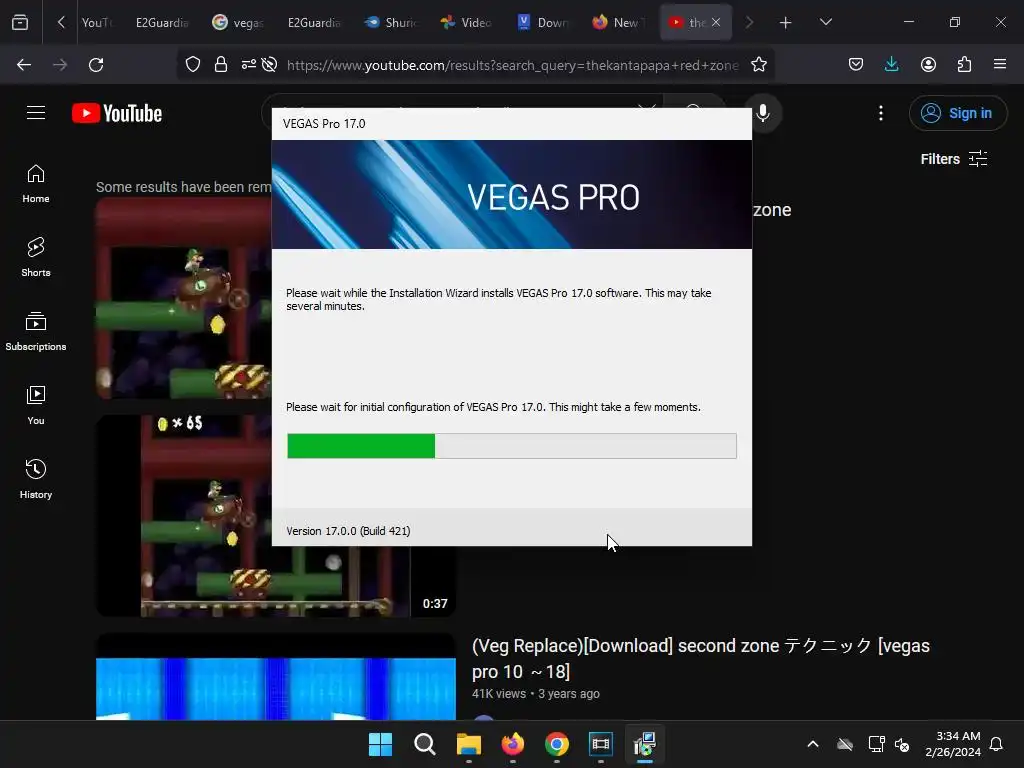Open a new browser tab
Screen dimensions: 1024x768
[785, 23]
